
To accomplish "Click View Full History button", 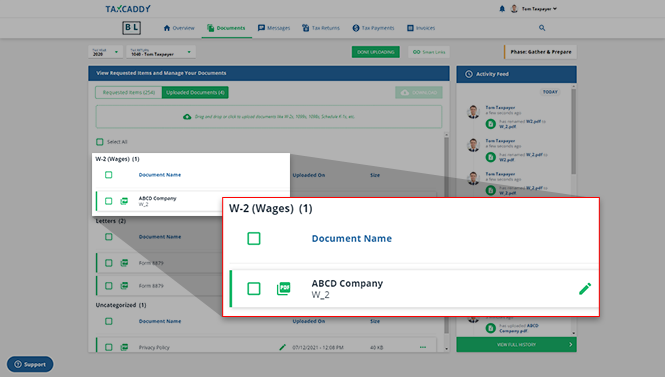I will pyautogui.click(x=516, y=345).
